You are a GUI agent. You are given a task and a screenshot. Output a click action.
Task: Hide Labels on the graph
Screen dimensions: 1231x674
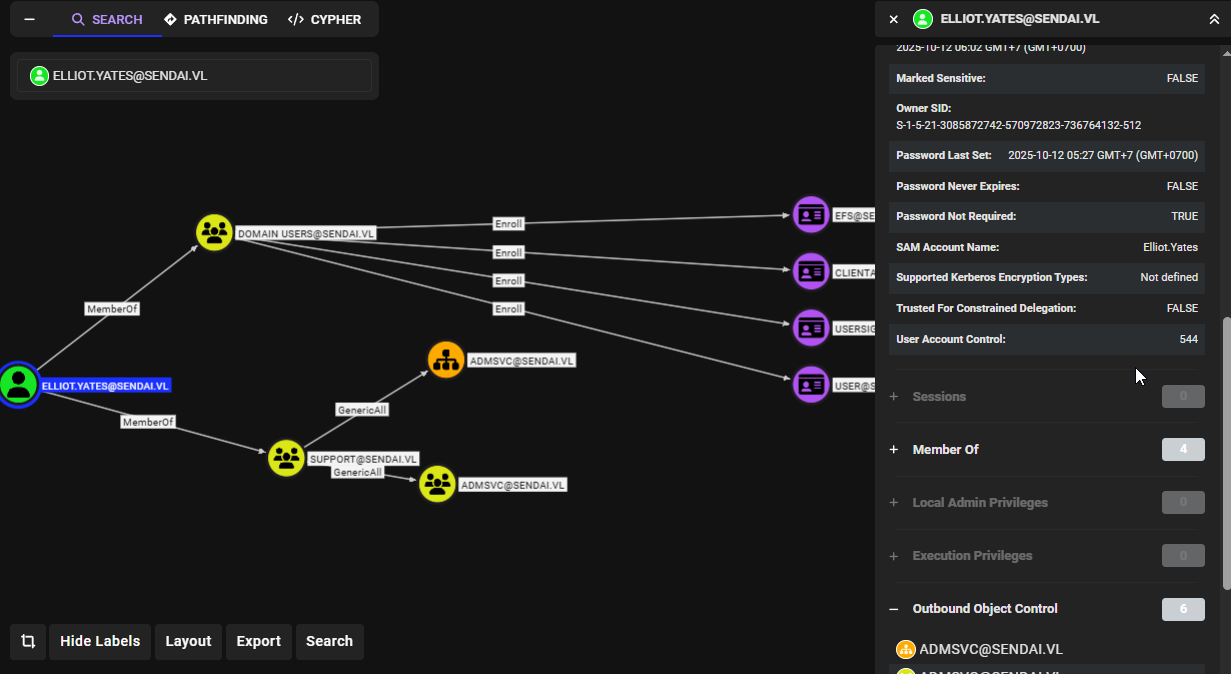(x=100, y=642)
